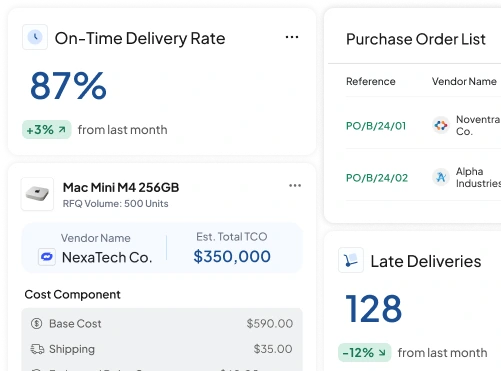Click the Vendor Name column header
The image size is (501, 371).
[464, 81]
